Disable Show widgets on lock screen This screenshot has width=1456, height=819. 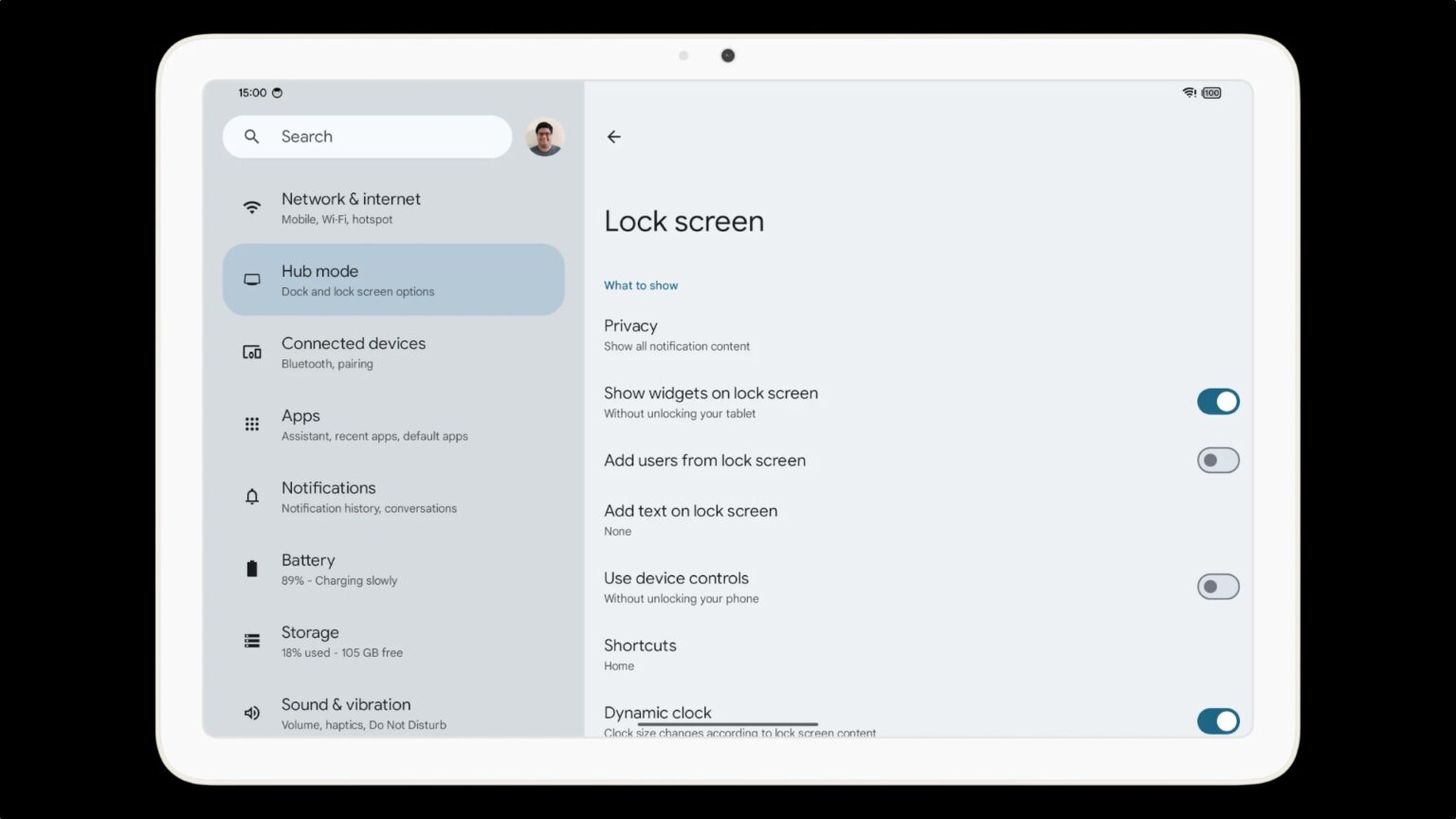click(x=1218, y=401)
